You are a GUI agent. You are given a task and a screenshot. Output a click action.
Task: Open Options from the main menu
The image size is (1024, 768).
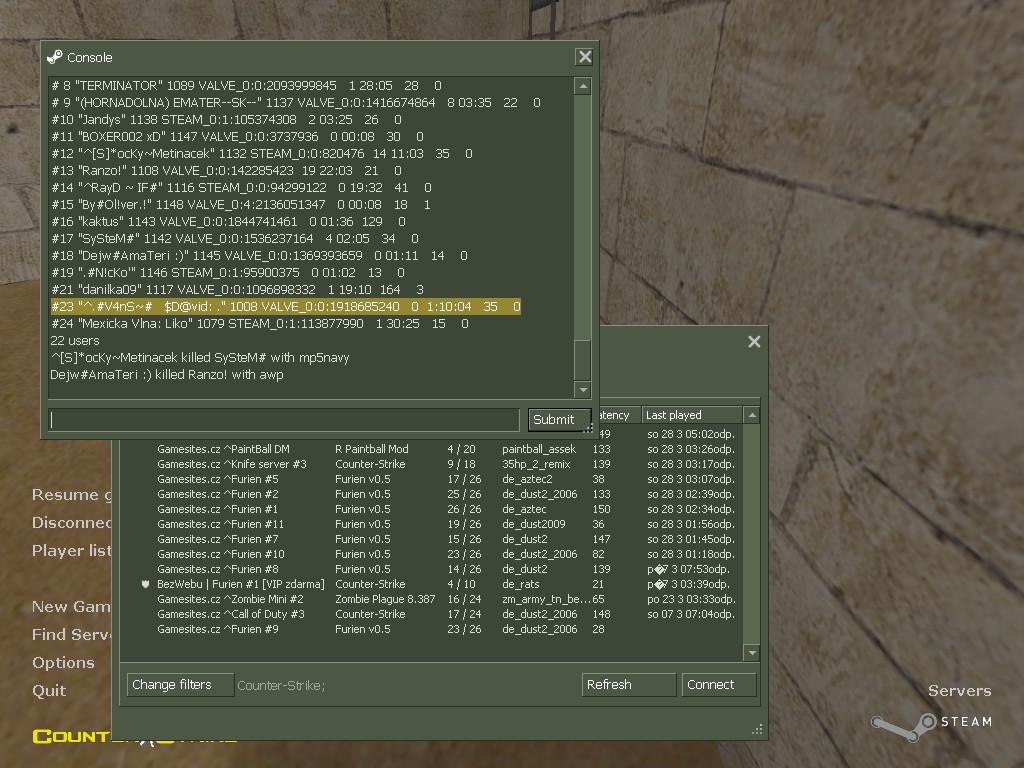click(63, 662)
